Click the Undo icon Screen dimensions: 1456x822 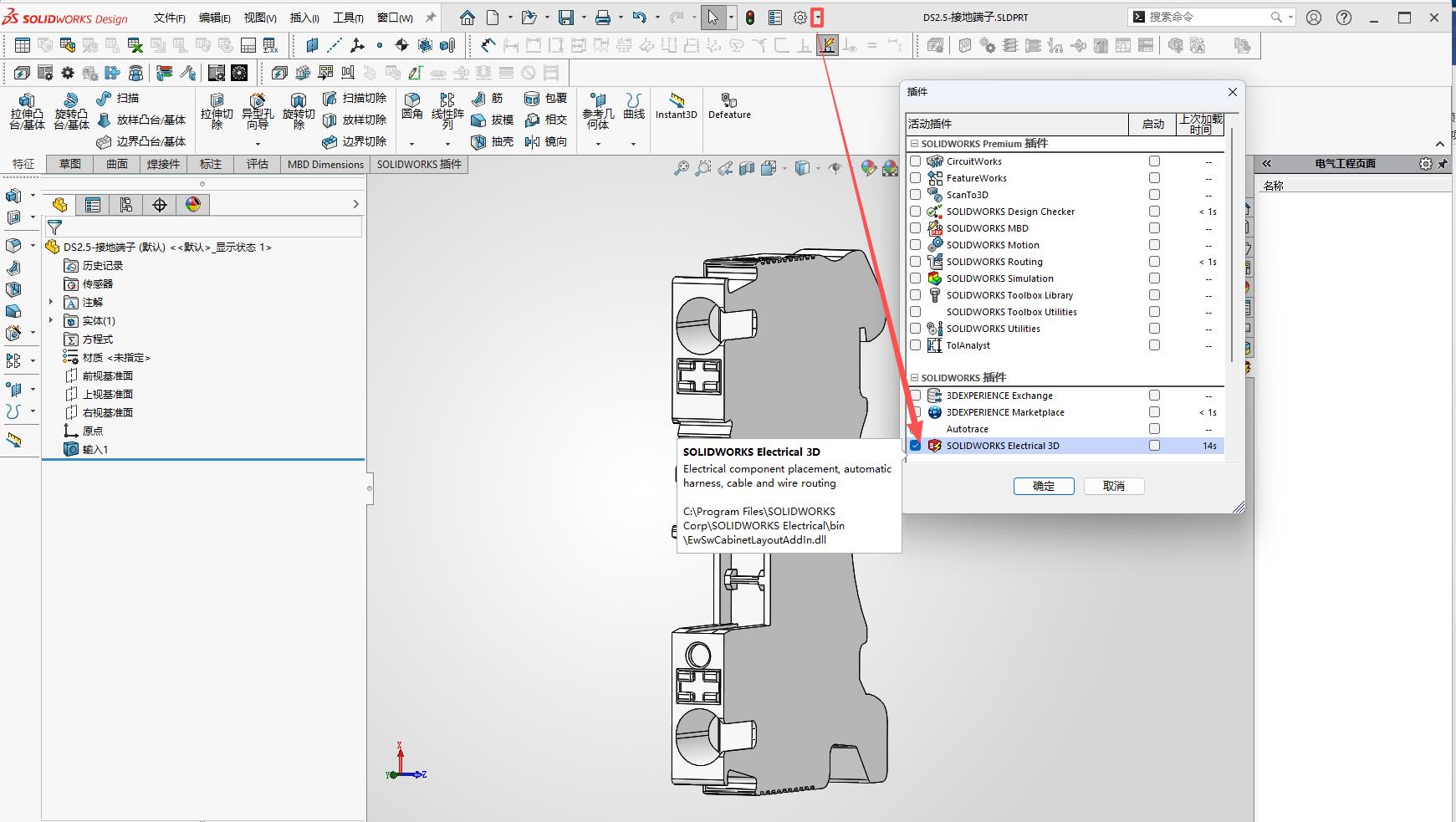pos(640,18)
